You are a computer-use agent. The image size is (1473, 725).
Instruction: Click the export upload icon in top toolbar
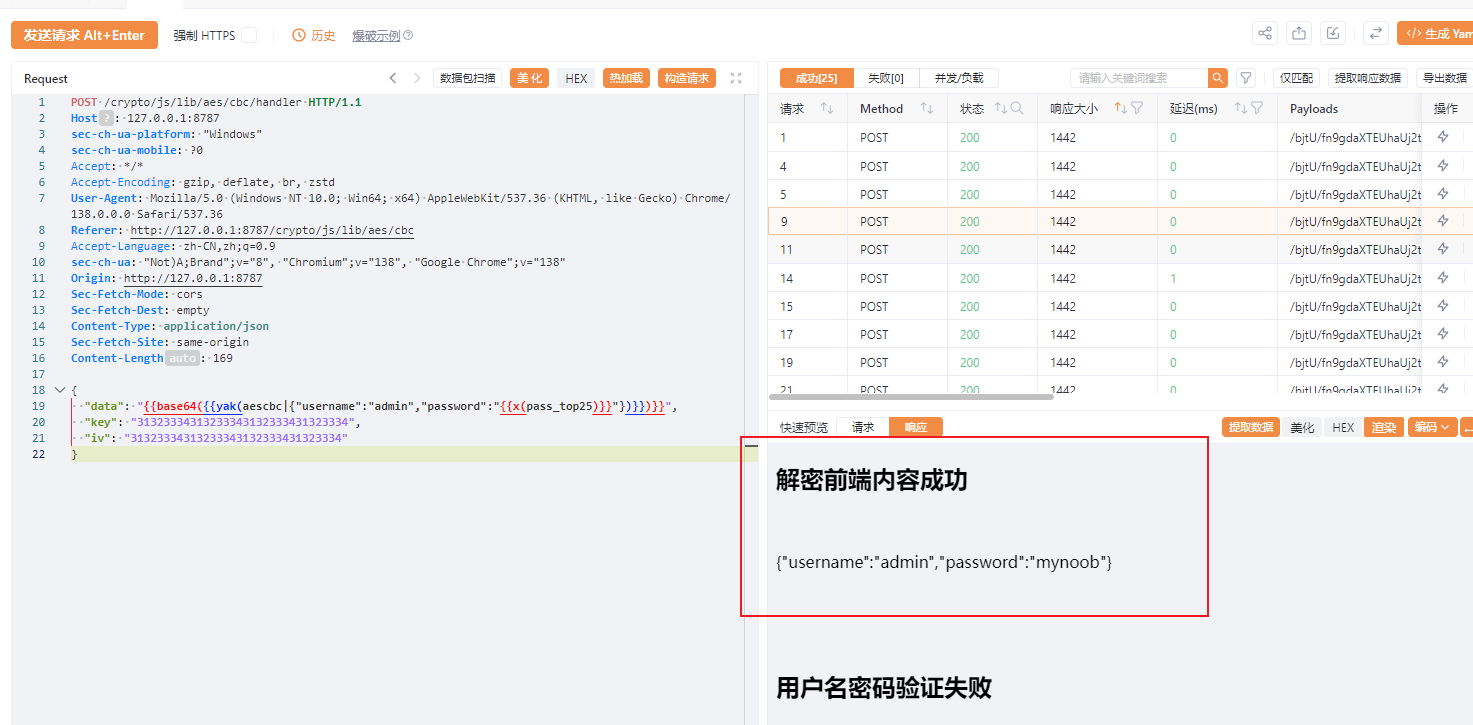tap(1299, 33)
